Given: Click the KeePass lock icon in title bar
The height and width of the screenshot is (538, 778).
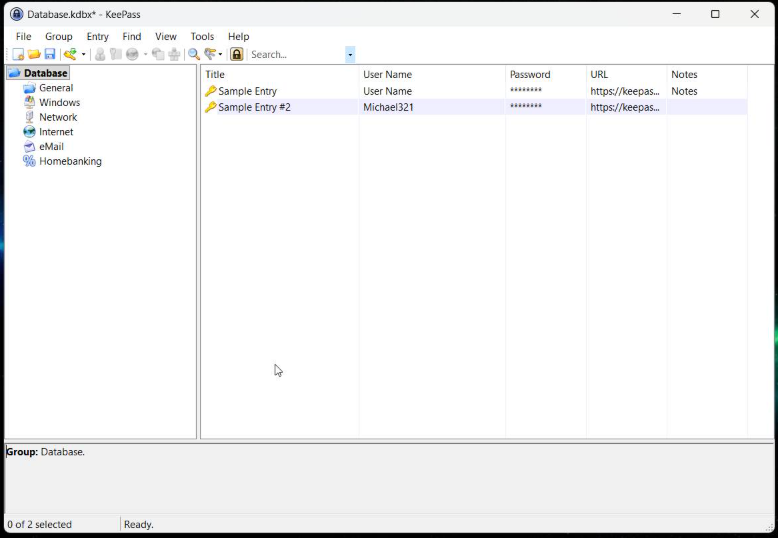Looking at the screenshot, I should tap(16, 14).
